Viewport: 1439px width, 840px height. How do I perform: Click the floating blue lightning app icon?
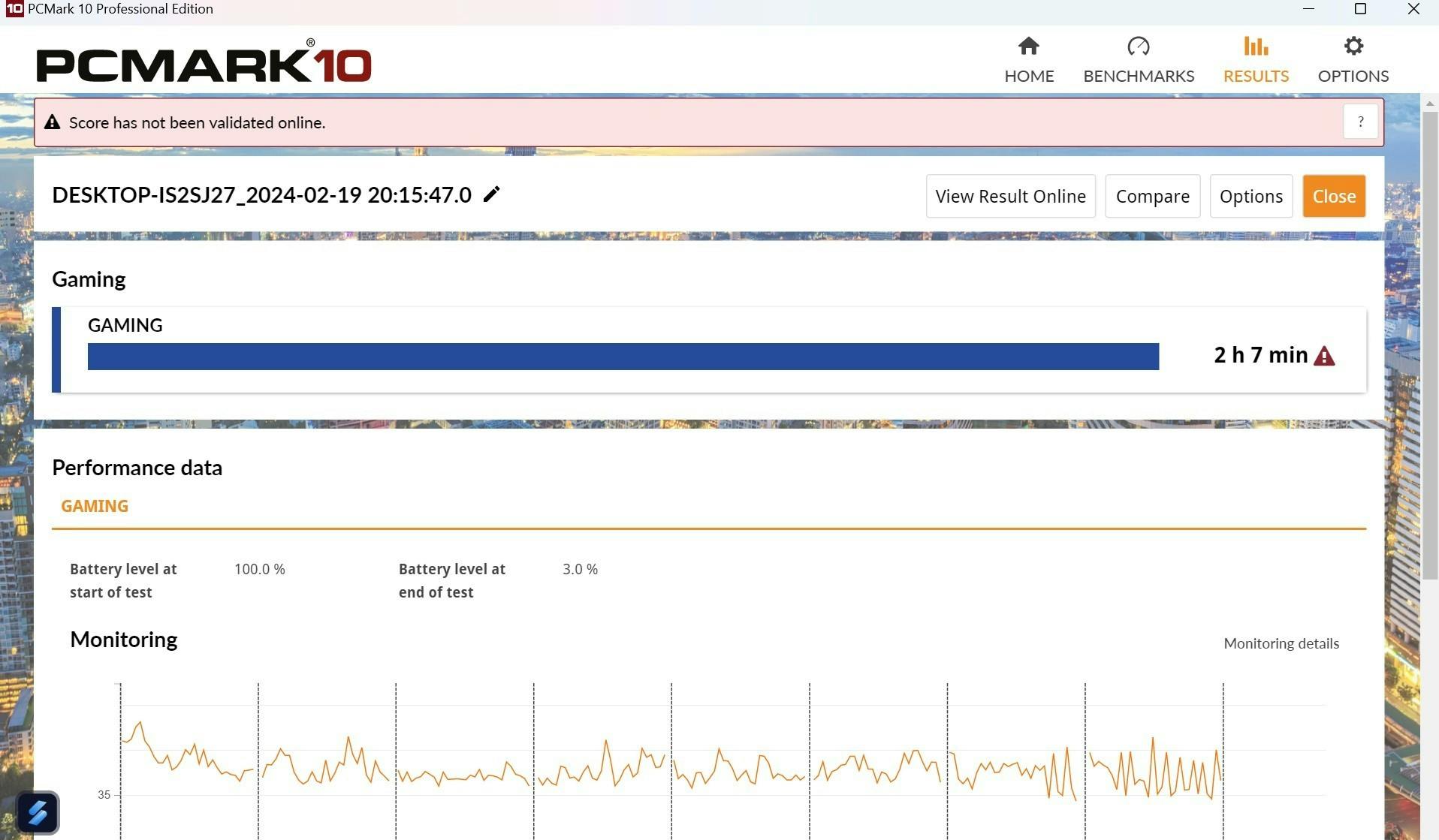[x=38, y=812]
